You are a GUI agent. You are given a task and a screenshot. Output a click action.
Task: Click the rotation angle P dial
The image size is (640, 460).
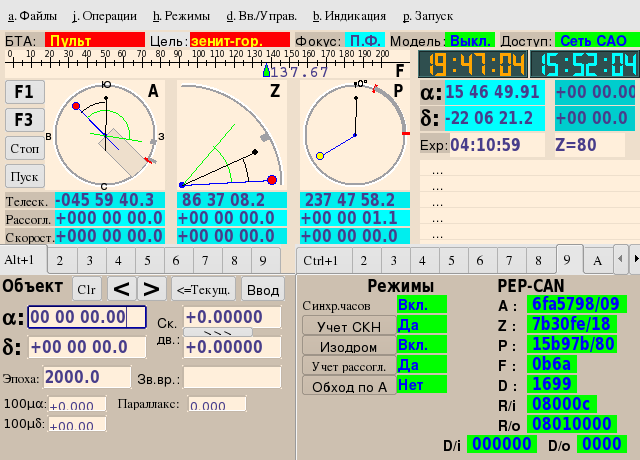(x=354, y=134)
